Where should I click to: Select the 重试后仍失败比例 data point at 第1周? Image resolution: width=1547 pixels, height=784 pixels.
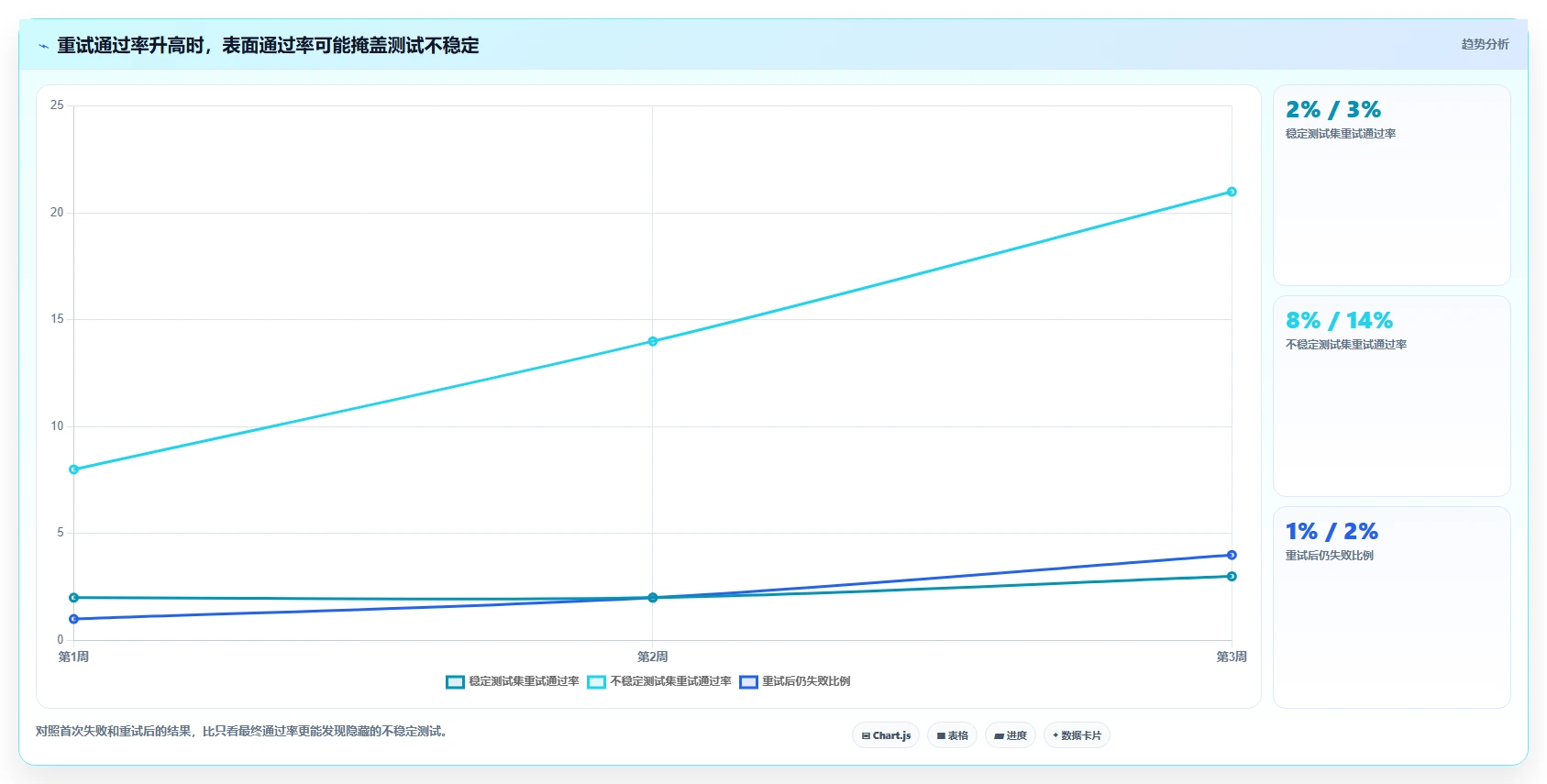tap(74, 619)
